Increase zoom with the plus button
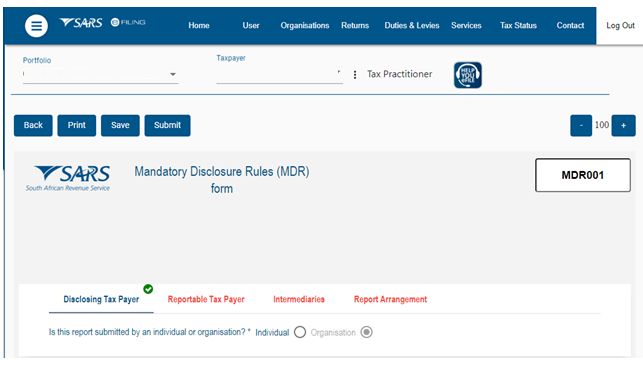The width and height of the screenshot is (643, 367). (623, 125)
